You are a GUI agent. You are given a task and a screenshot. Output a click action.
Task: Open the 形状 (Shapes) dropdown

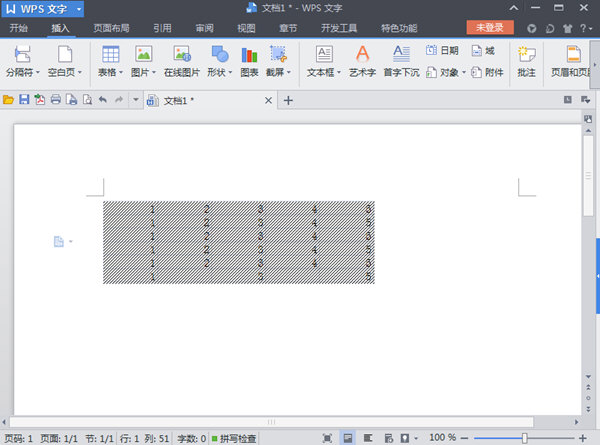[x=220, y=73]
